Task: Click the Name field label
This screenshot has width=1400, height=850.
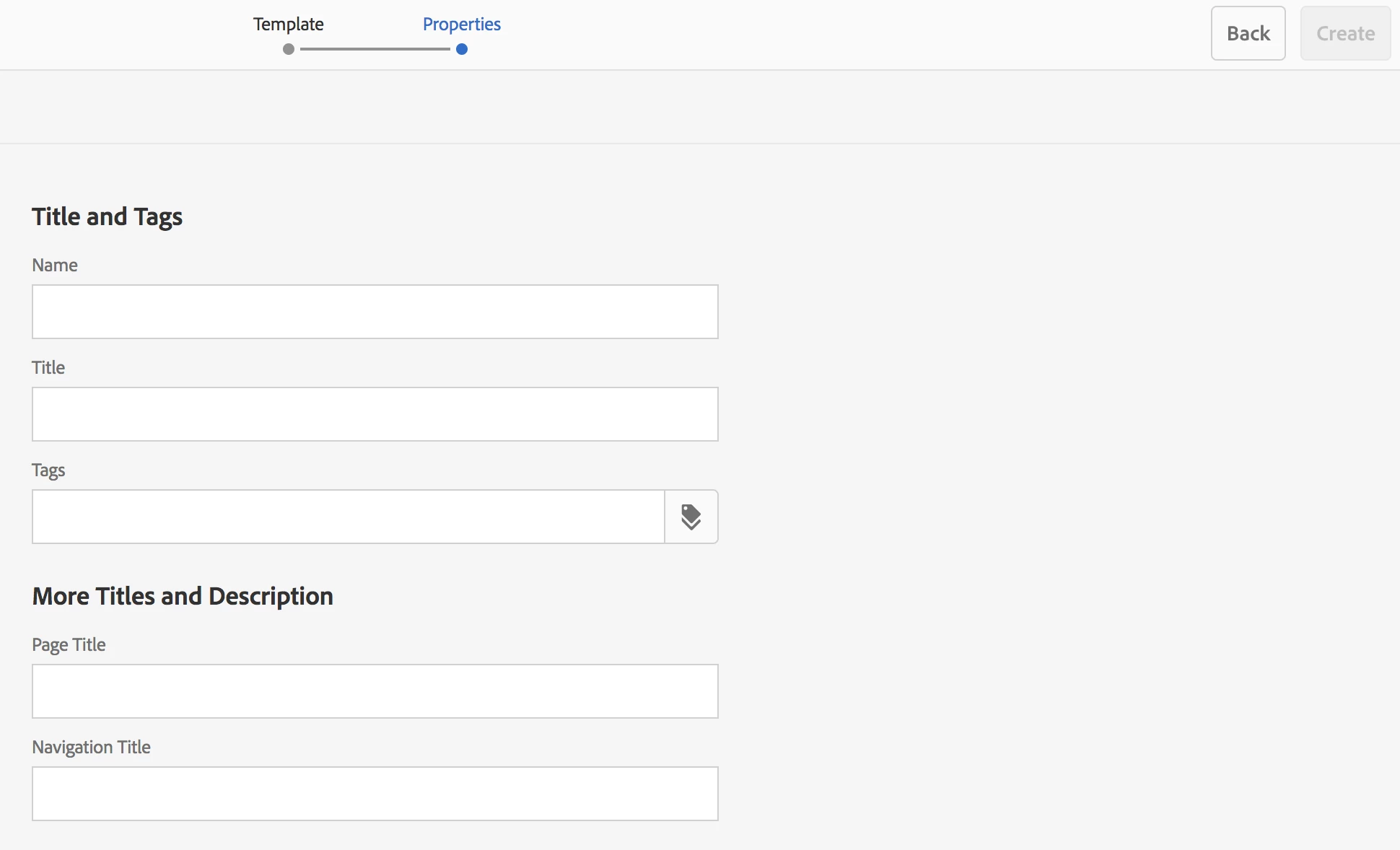Action: pos(55,265)
